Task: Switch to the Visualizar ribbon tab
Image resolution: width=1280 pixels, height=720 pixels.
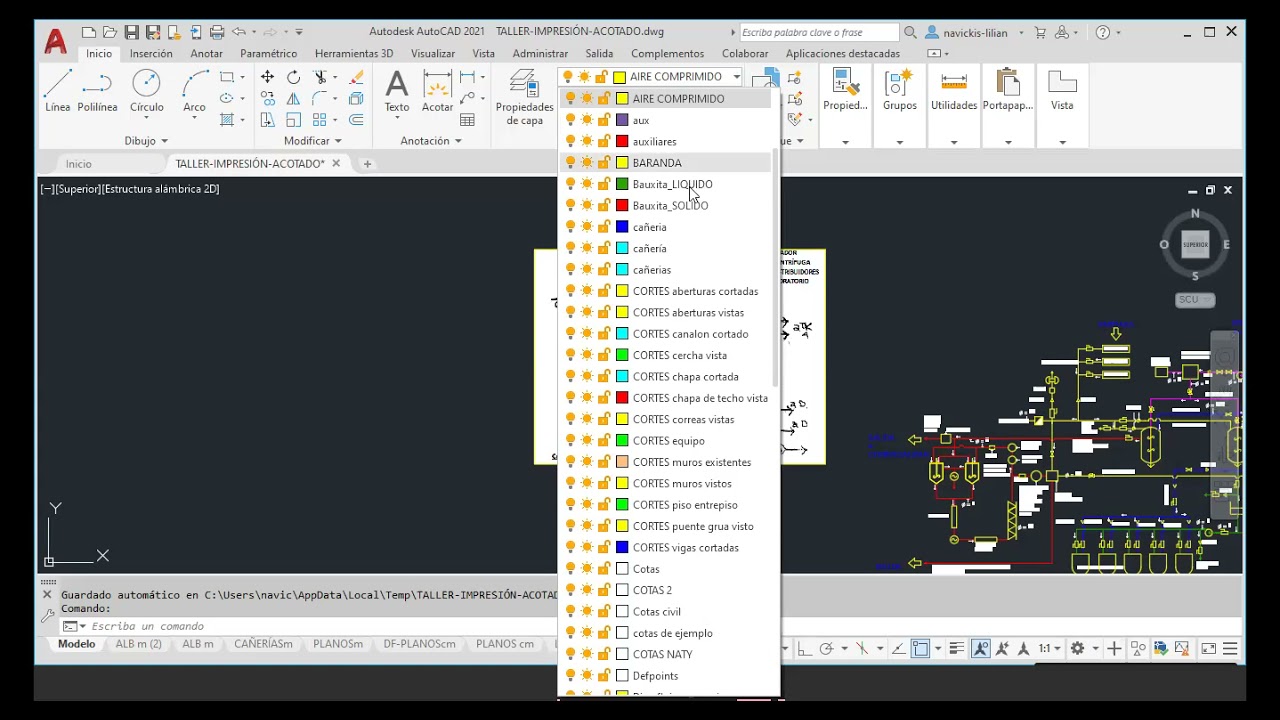Action: coord(433,54)
